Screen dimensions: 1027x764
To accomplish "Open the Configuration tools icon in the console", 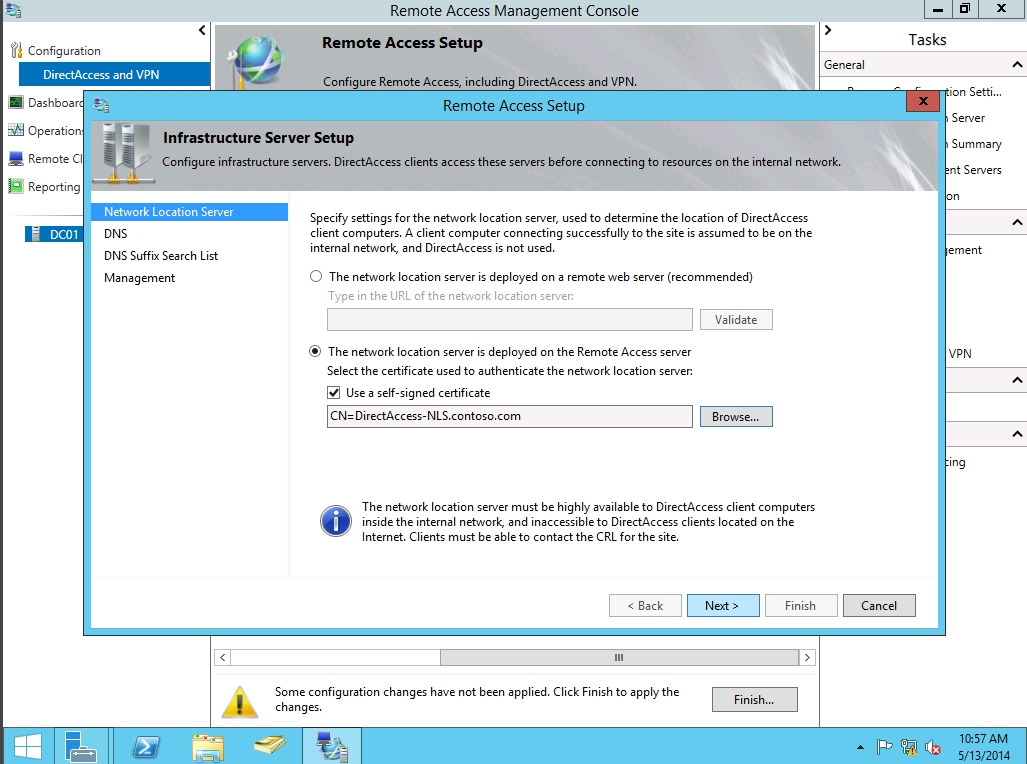I will pyautogui.click(x=16, y=50).
